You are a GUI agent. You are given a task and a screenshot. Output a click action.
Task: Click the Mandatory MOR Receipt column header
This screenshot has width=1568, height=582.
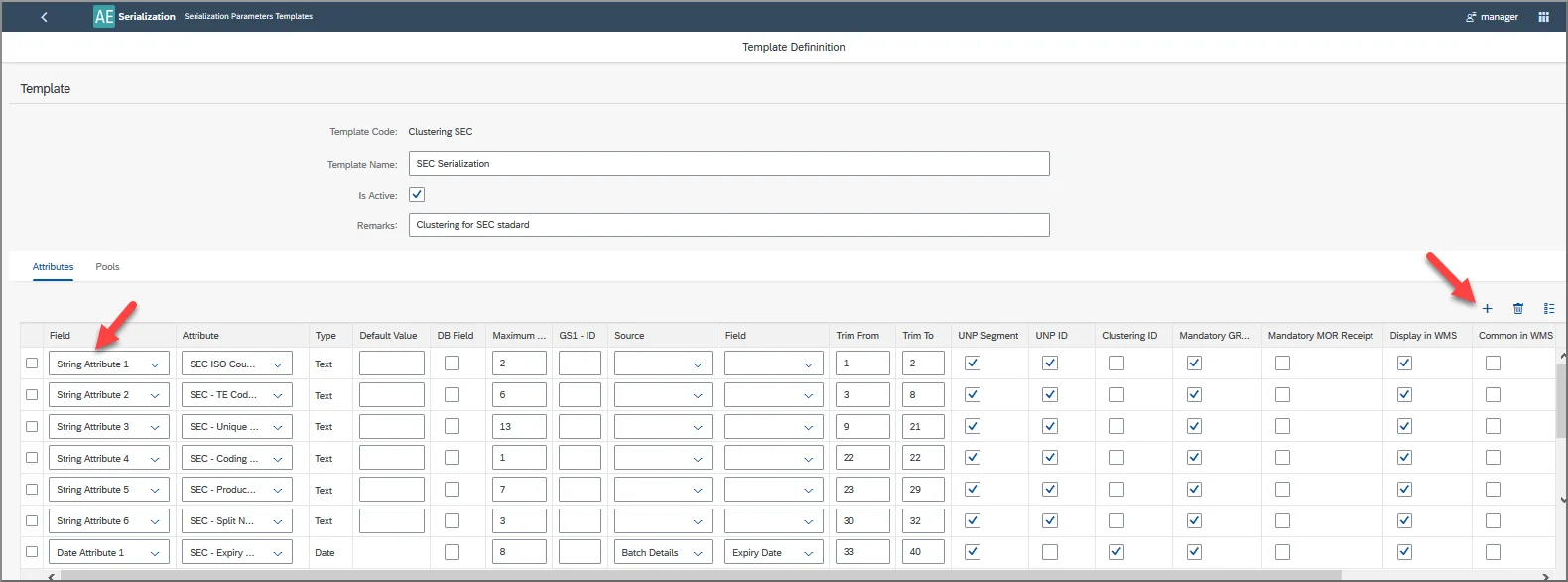tap(1320, 336)
